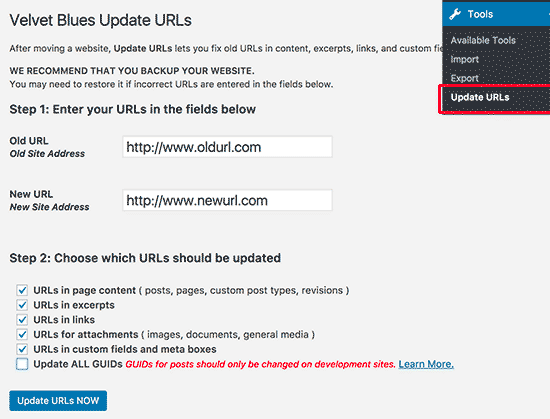Click the New URL field label

[31, 194]
